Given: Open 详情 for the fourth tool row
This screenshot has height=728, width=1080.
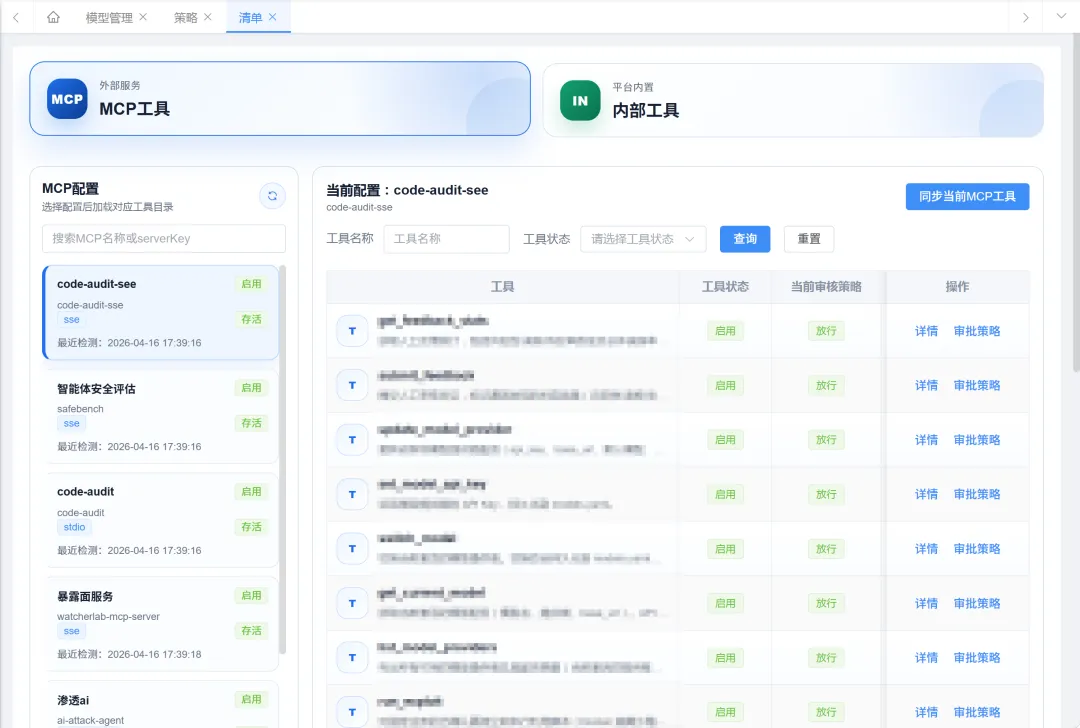Looking at the screenshot, I should (926, 495).
